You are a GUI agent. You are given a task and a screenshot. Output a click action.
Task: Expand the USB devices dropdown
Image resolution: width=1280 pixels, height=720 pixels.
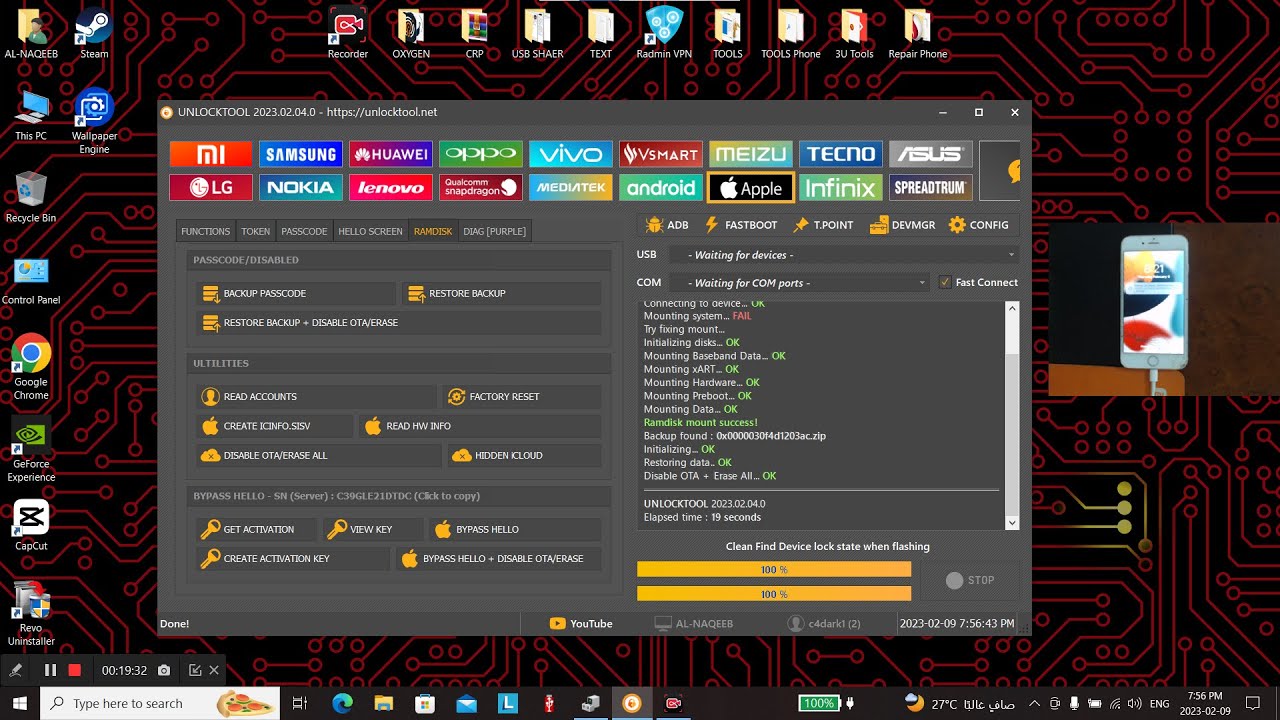(x=844, y=255)
